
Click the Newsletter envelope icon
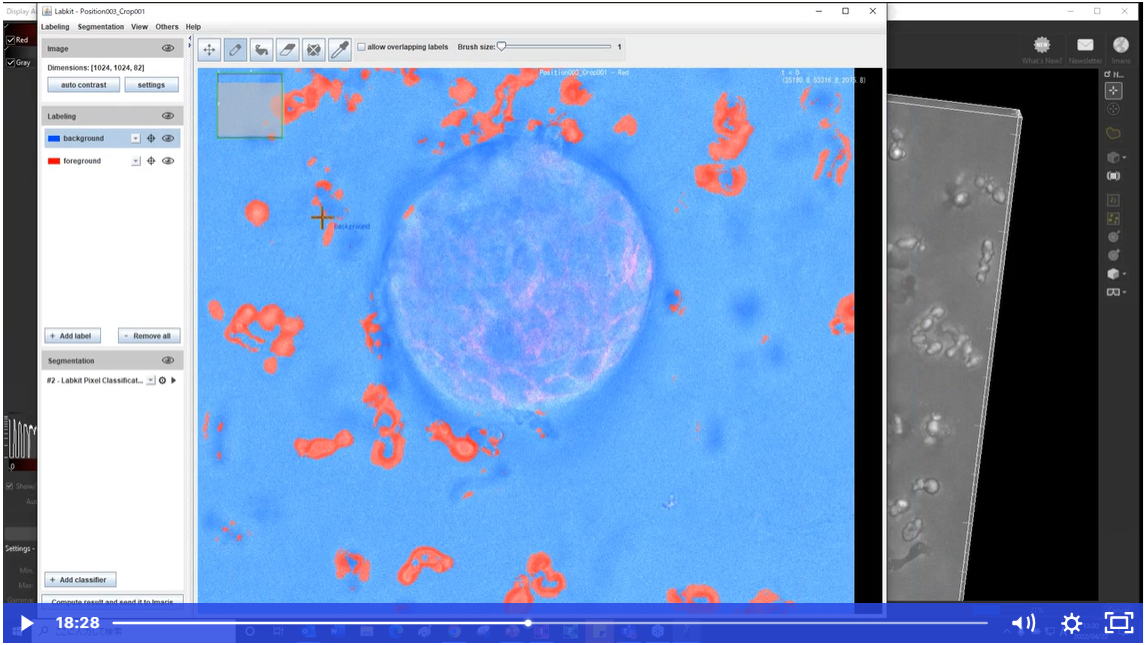coord(1085,45)
